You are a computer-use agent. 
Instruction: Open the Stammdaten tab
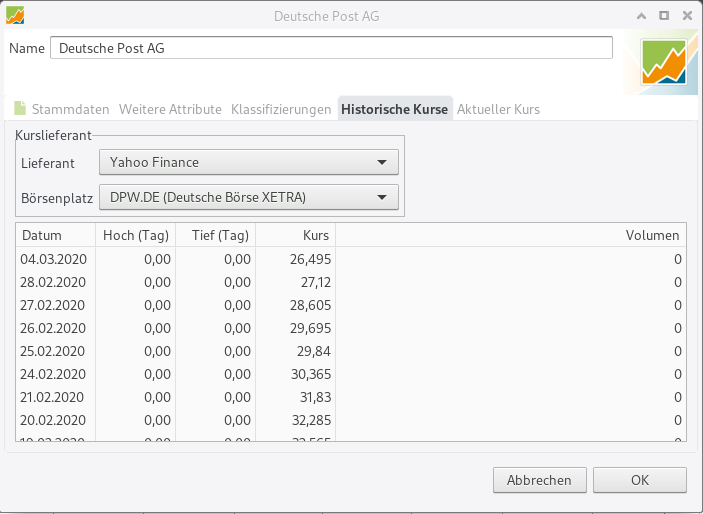[x=70, y=109]
